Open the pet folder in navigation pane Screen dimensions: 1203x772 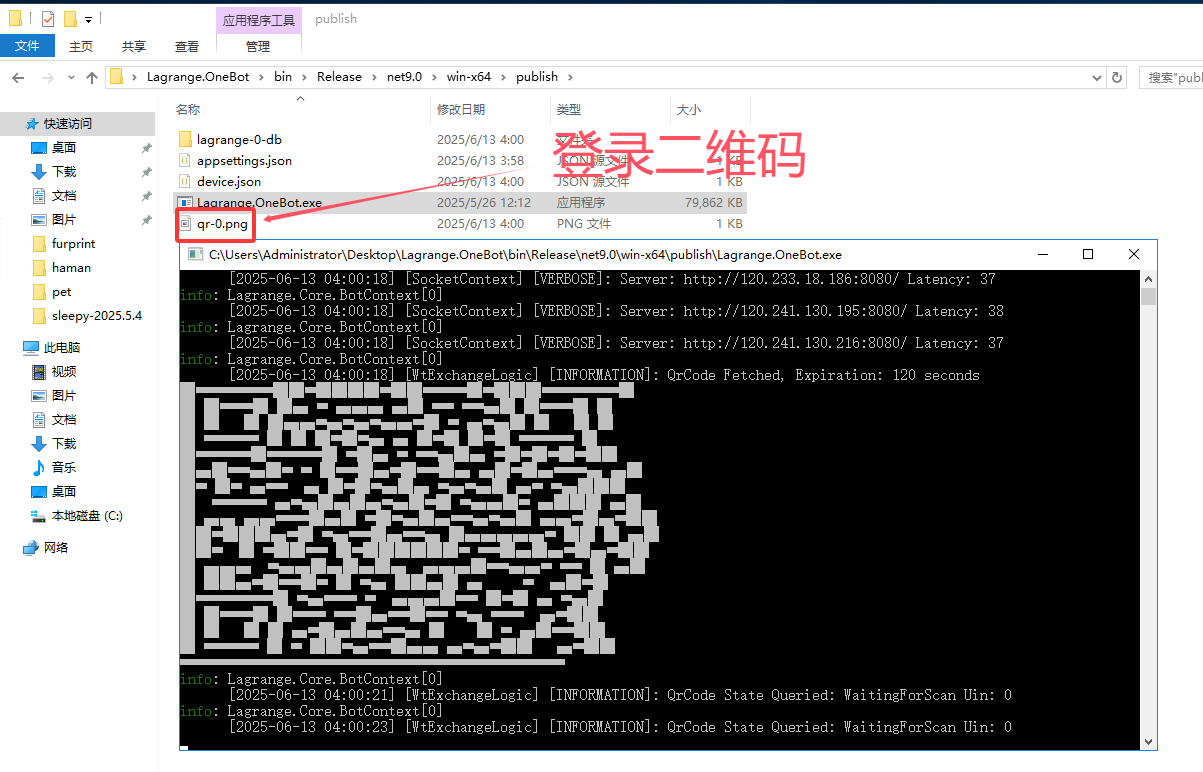coord(61,292)
